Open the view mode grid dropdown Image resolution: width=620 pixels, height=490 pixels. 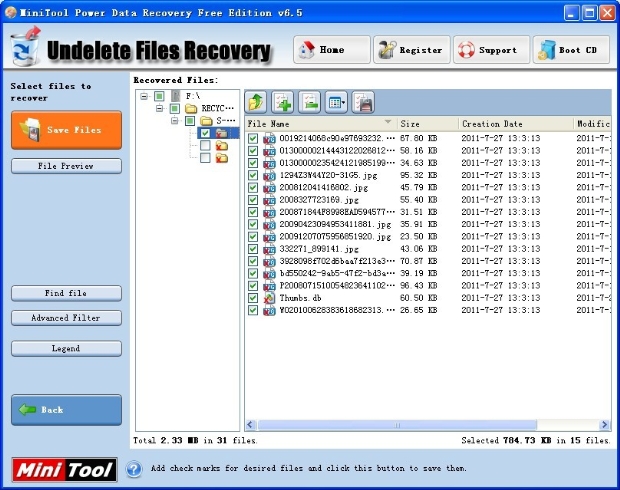336,102
